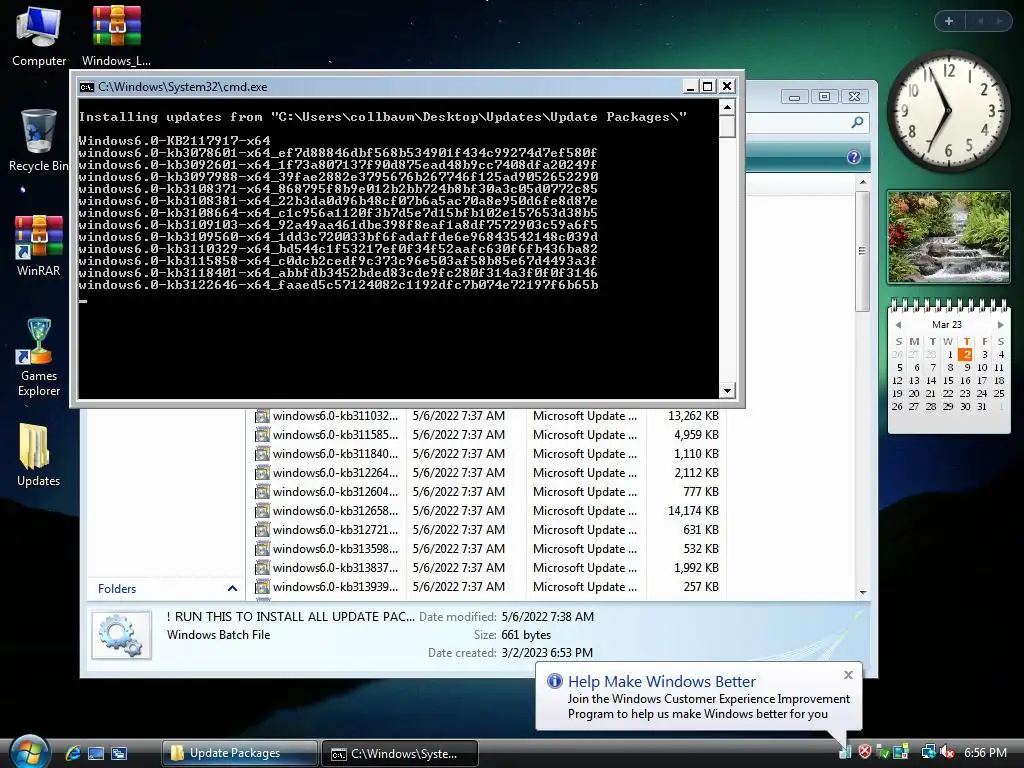
Task: Click the green checkmark tray icon
Action: (882, 752)
